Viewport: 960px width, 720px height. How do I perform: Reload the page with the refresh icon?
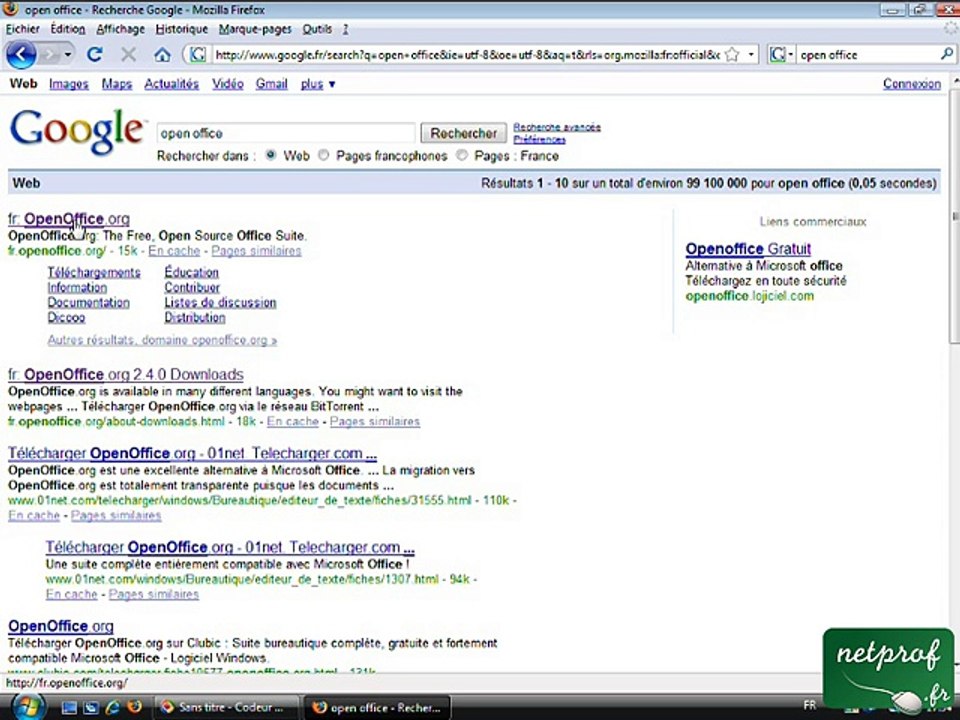(94, 55)
